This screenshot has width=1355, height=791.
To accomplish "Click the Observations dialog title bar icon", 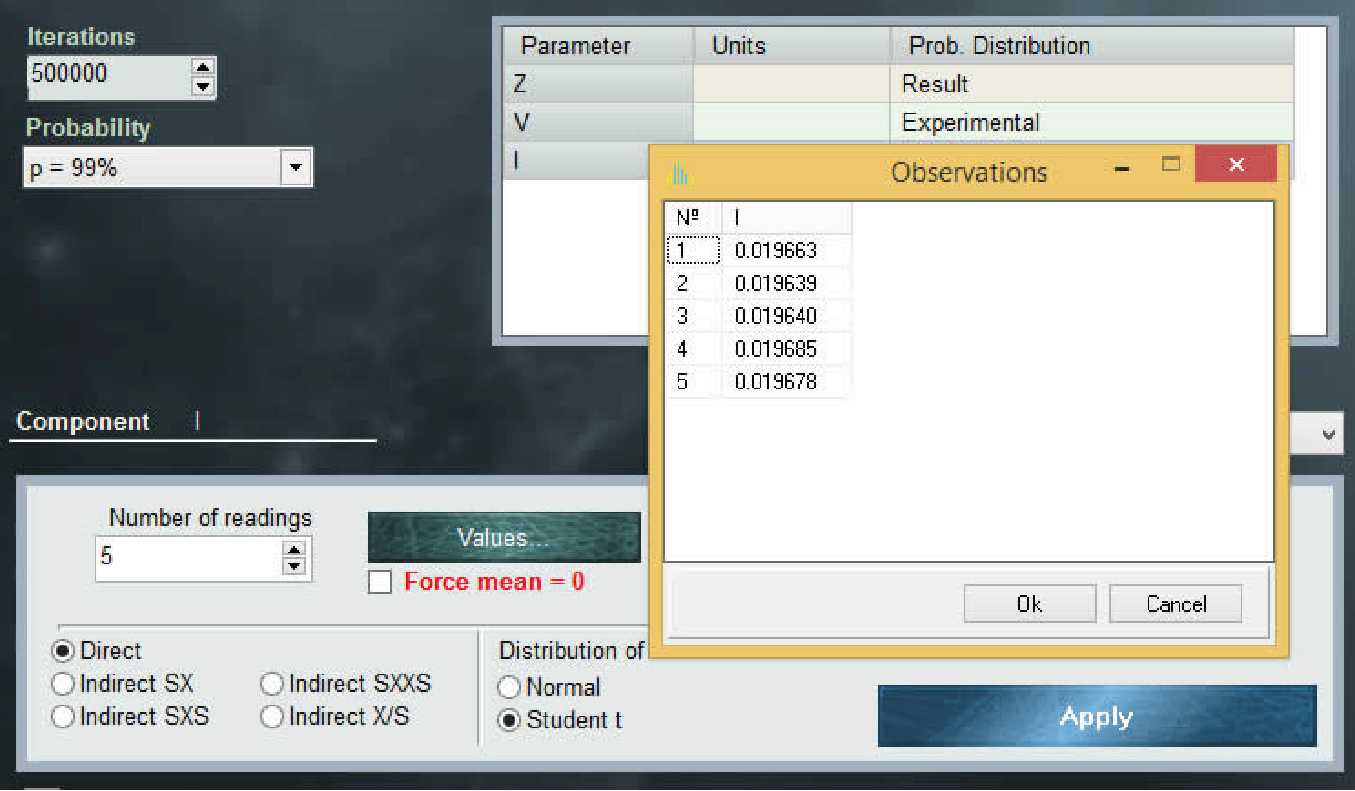I will point(679,173).
